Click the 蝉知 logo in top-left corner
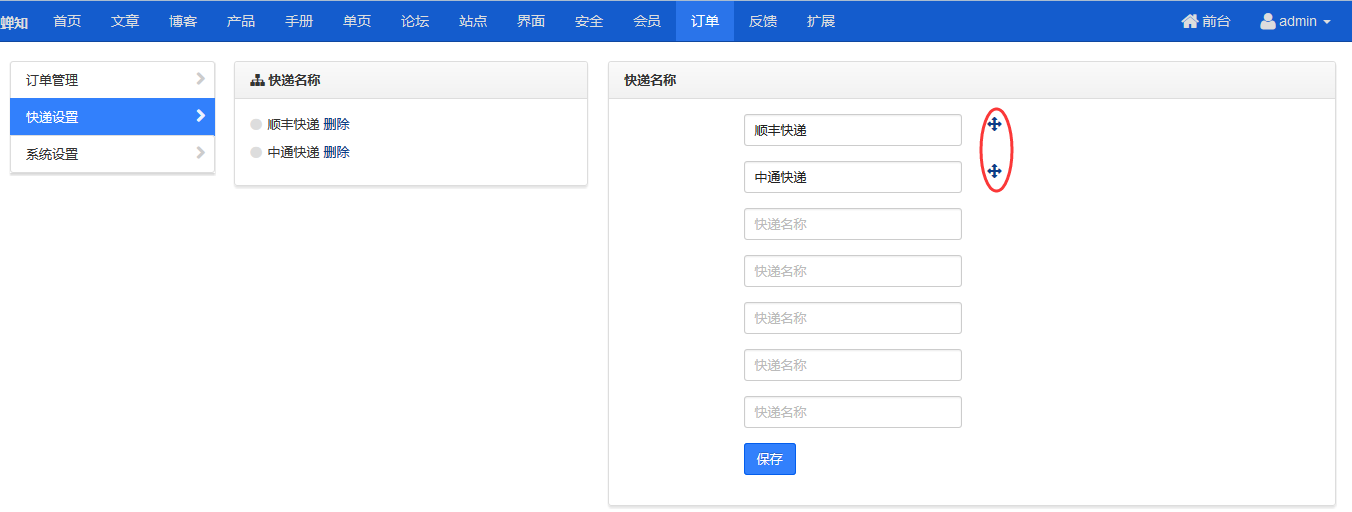The width and height of the screenshot is (1352, 512). [14, 22]
